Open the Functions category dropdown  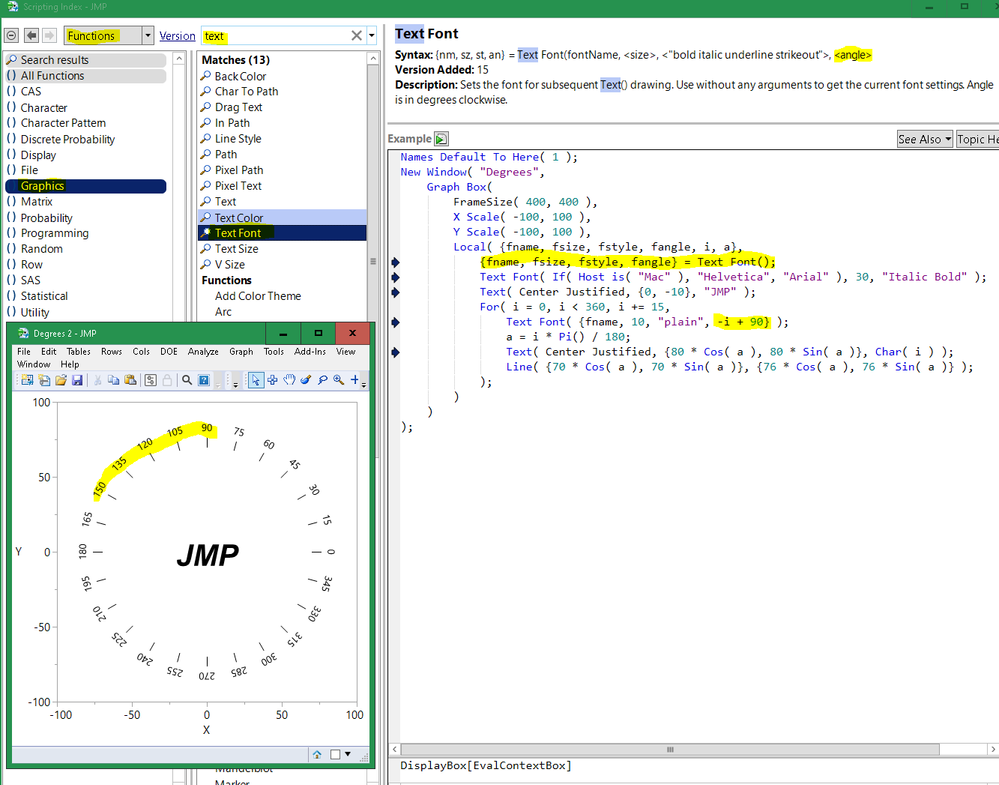coord(148,36)
